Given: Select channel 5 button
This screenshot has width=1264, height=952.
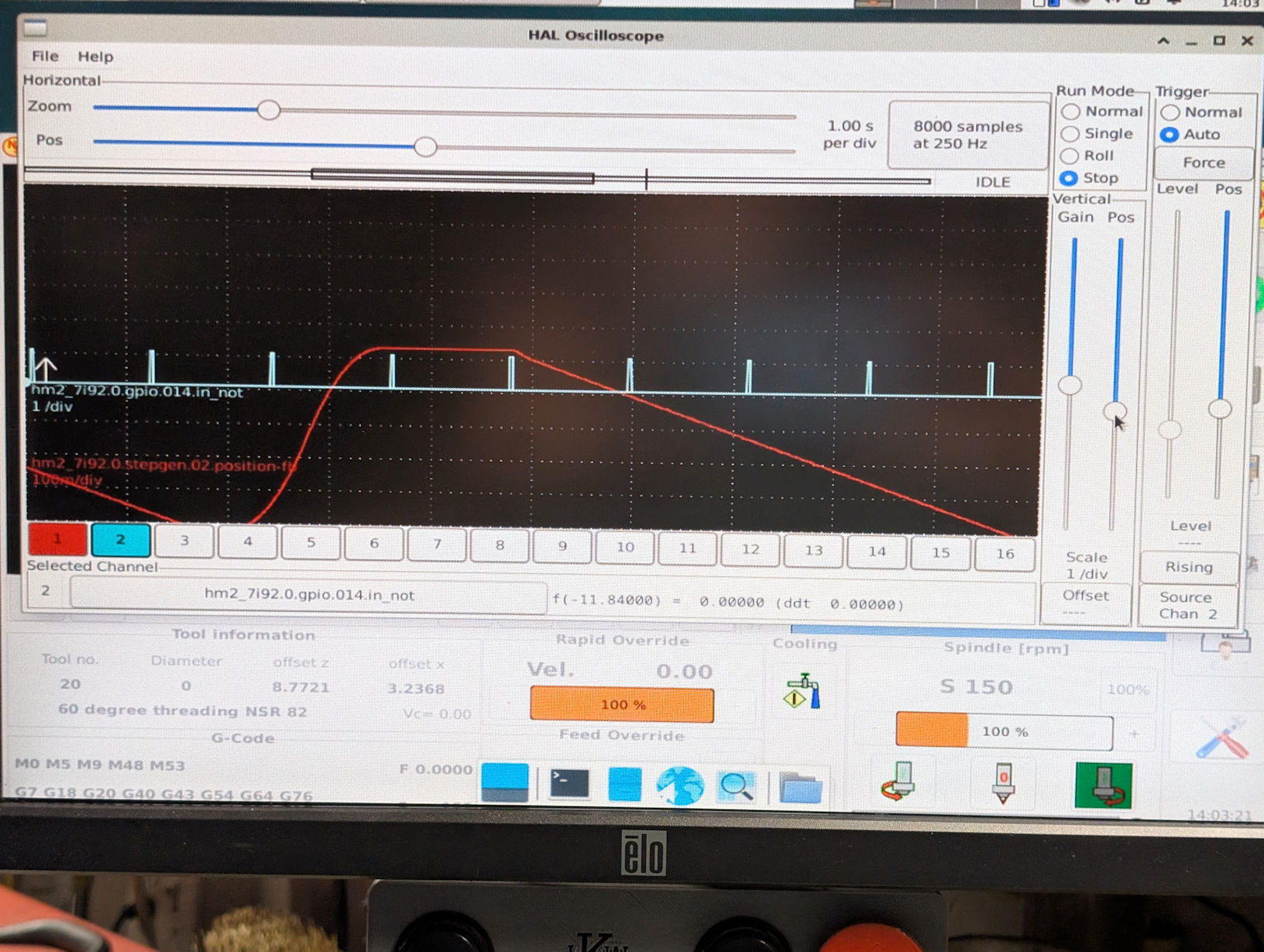Looking at the screenshot, I should (x=311, y=542).
